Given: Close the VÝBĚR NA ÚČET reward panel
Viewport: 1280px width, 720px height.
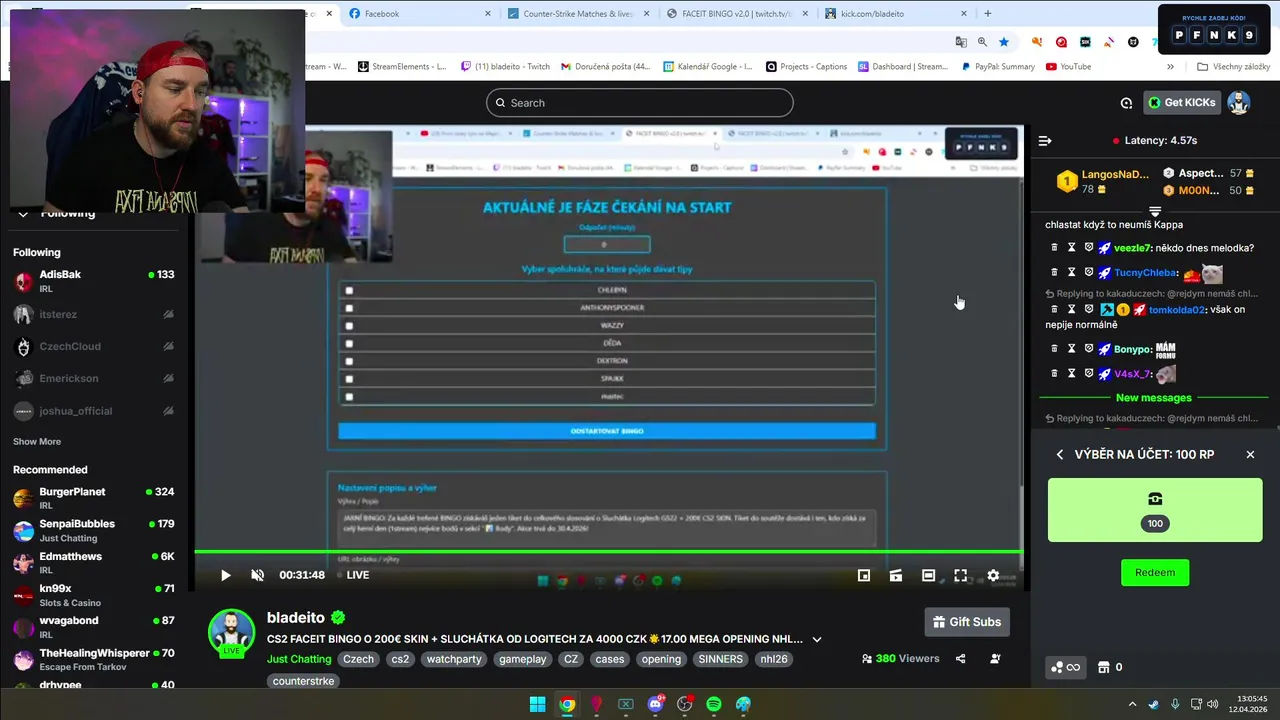Looking at the screenshot, I should click(1250, 455).
